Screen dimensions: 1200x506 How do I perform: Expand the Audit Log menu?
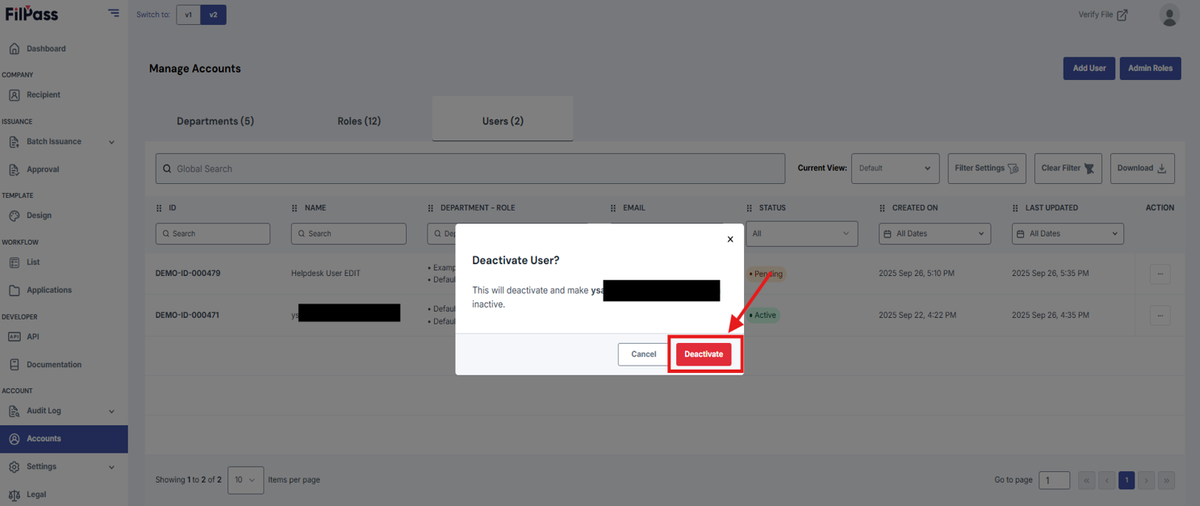(x=64, y=411)
